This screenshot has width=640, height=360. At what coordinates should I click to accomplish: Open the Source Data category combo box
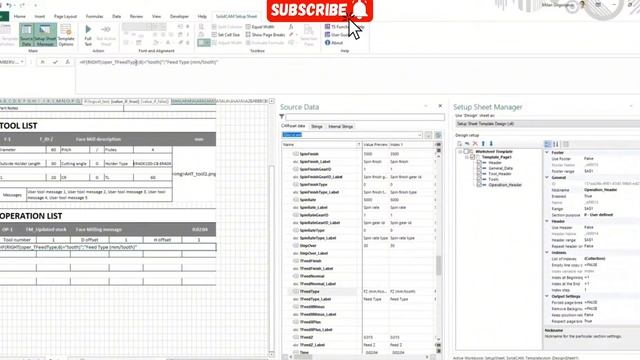pyautogui.click(x=352, y=135)
